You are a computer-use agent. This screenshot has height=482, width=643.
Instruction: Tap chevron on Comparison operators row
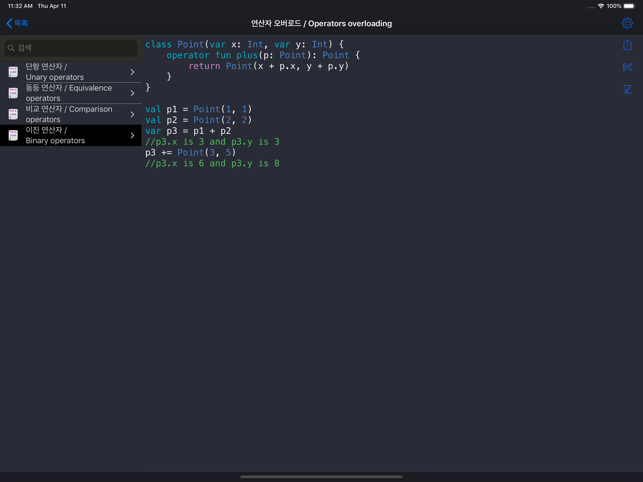pos(132,114)
